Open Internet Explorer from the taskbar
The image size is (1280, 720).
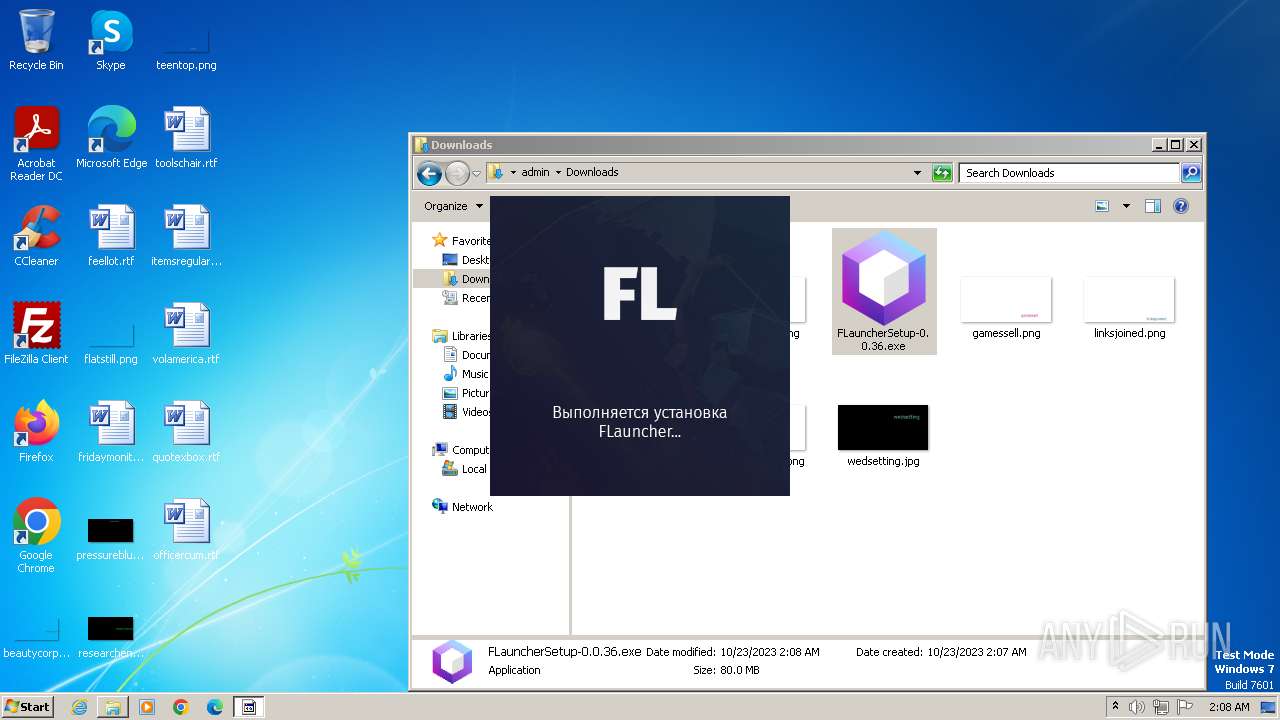click(x=79, y=707)
